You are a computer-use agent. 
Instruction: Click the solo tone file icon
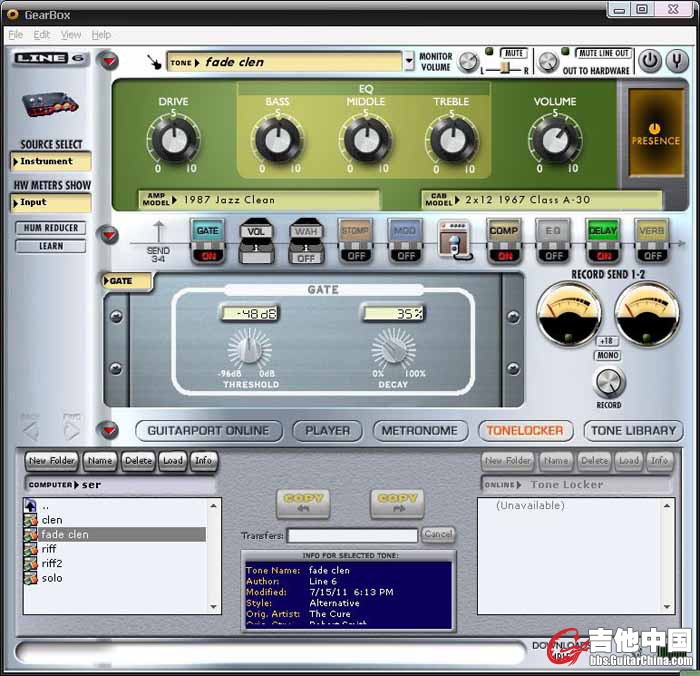31,578
